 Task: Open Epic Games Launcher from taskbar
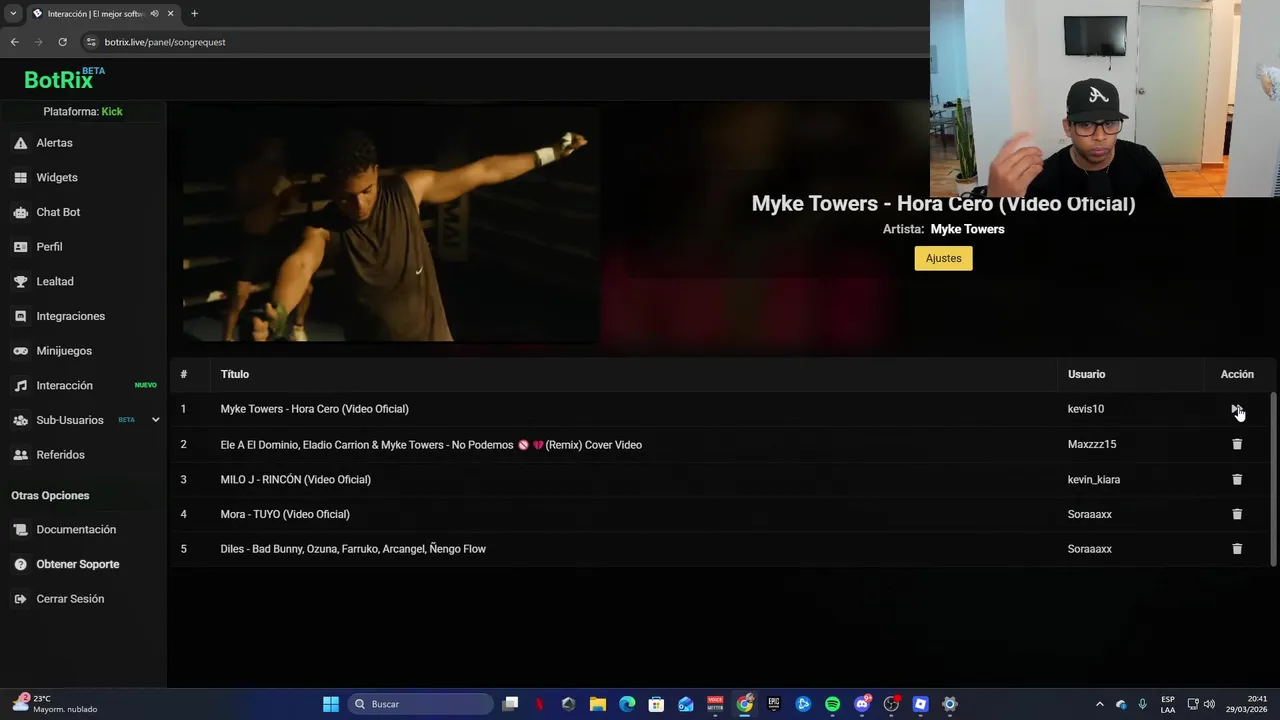coord(774,704)
